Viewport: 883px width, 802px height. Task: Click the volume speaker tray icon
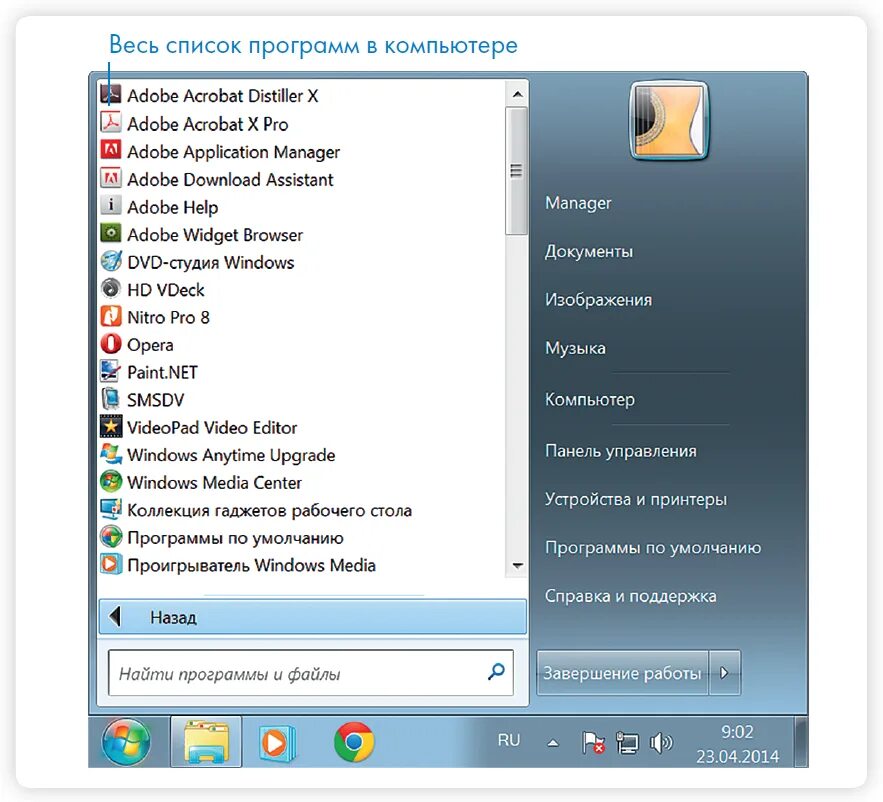point(661,743)
